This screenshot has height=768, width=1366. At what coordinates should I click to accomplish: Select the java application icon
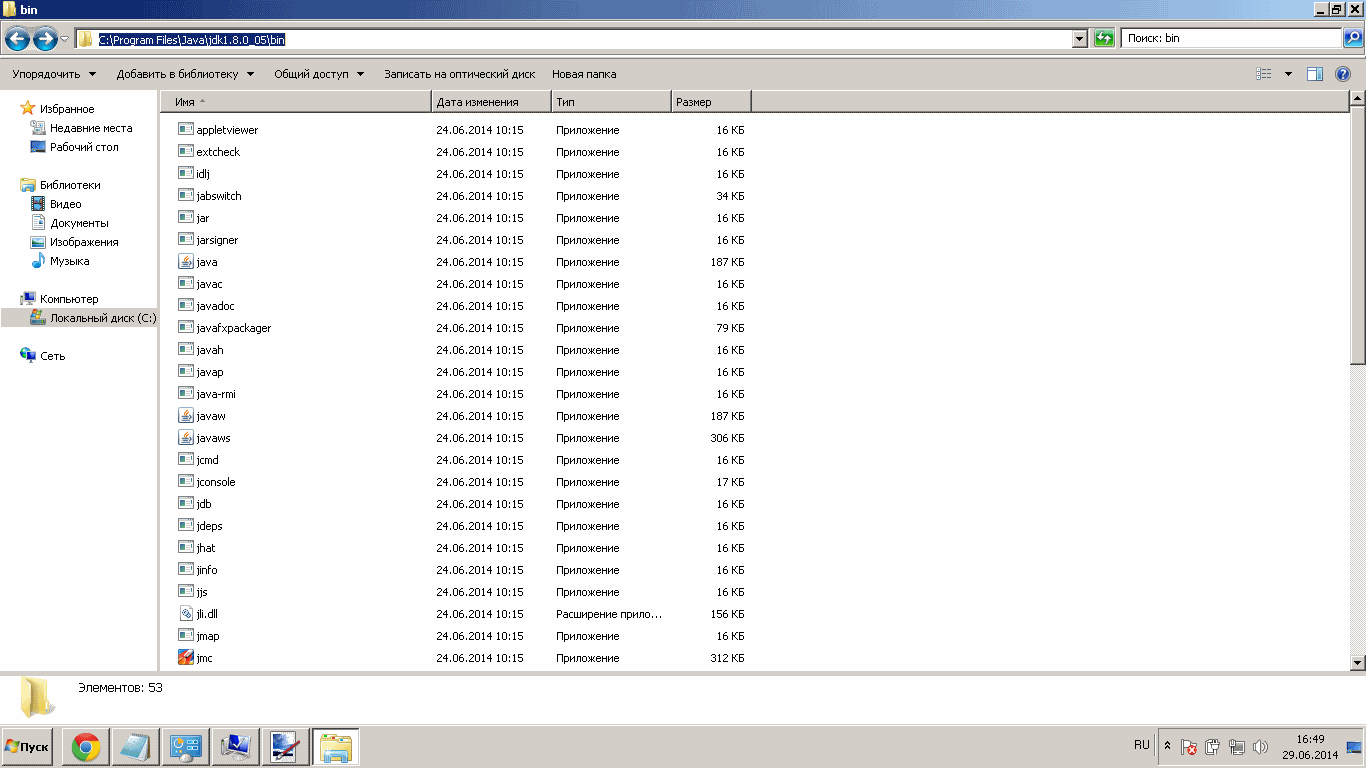pyautogui.click(x=186, y=262)
